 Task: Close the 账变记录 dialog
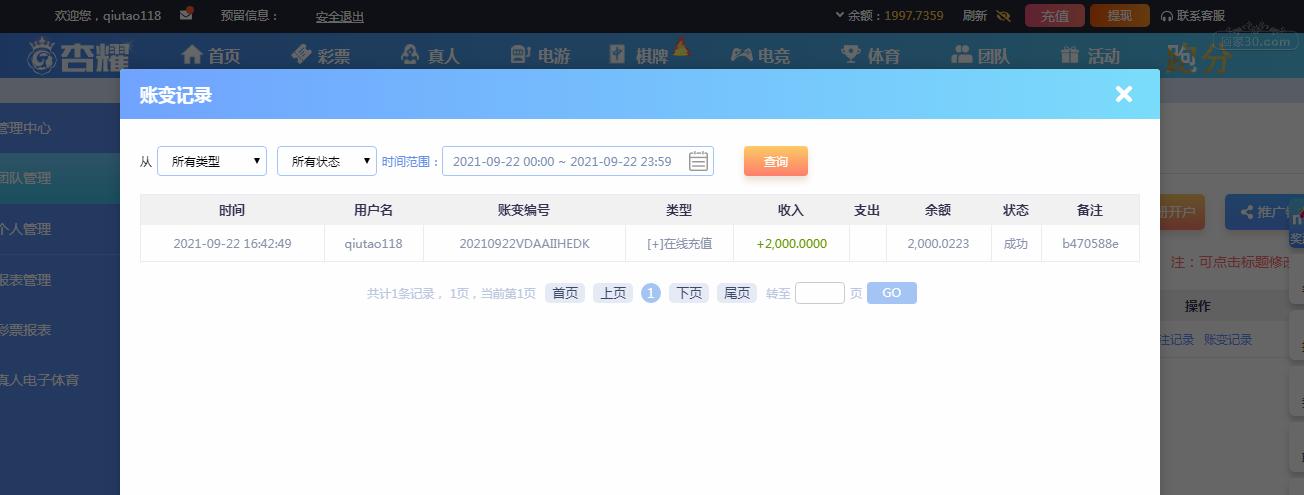click(x=1124, y=94)
